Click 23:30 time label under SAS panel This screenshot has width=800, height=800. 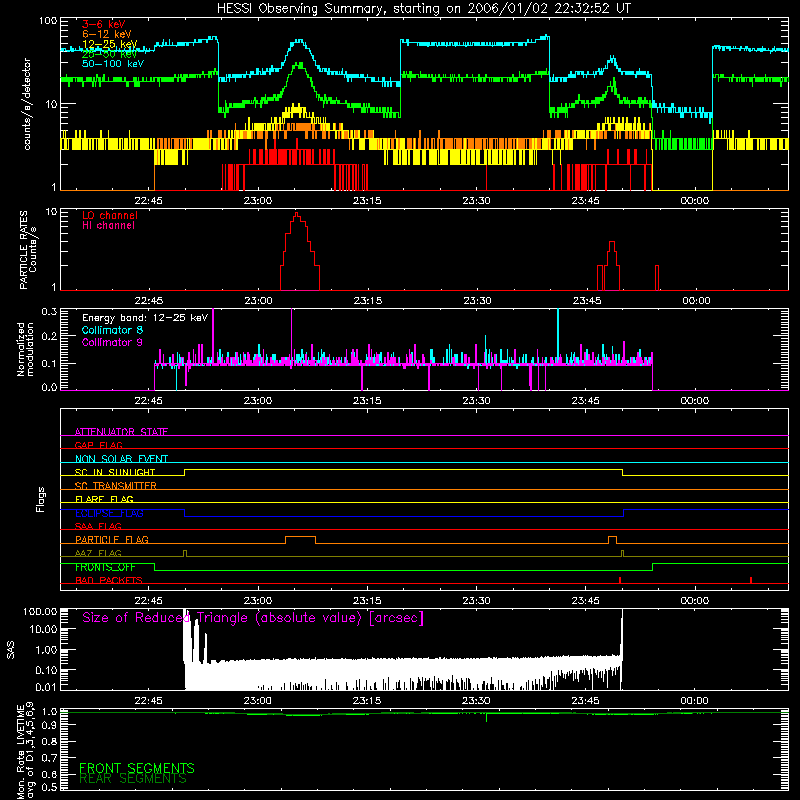476,701
